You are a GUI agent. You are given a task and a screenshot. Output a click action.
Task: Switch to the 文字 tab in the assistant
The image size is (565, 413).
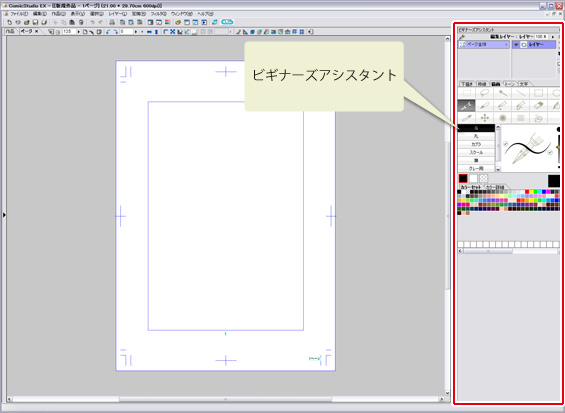[x=524, y=84]
